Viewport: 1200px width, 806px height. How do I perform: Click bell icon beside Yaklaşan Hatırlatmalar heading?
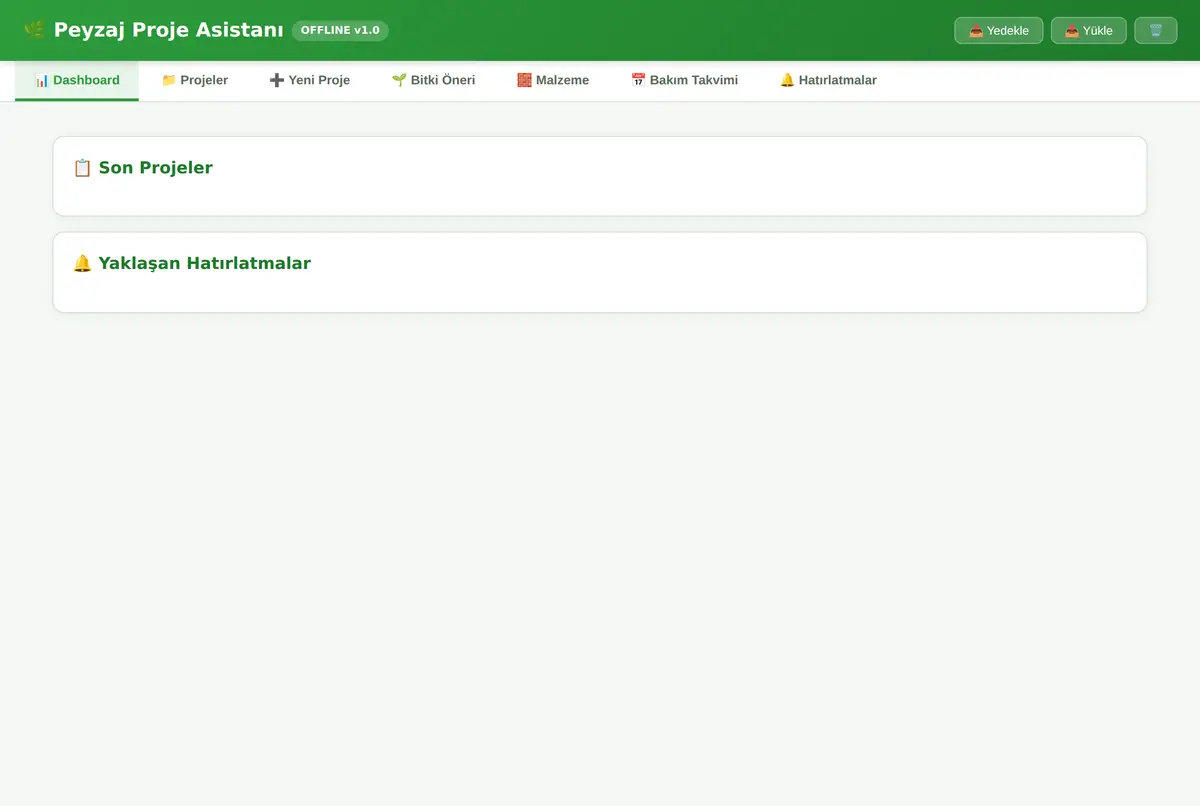coord(82,264)
